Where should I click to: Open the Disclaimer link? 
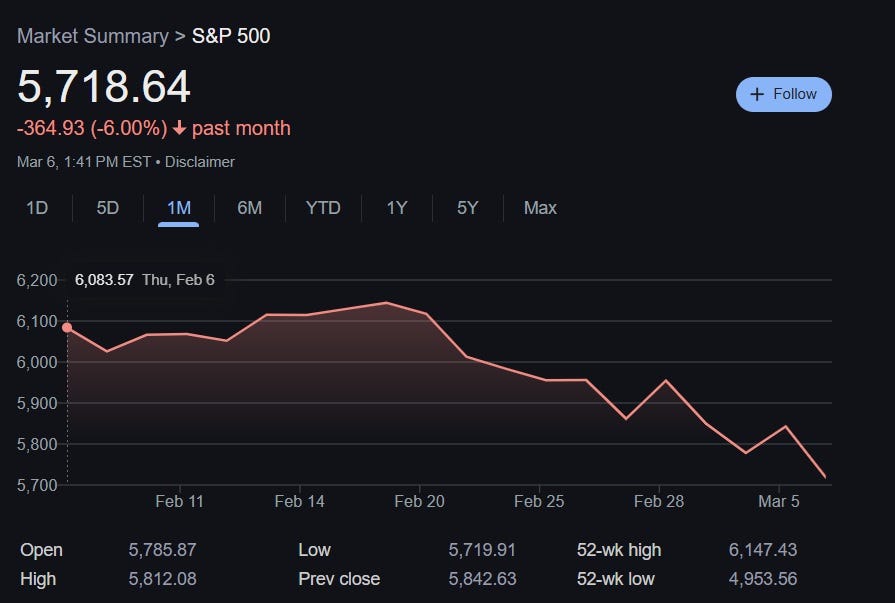pos(200,162)
